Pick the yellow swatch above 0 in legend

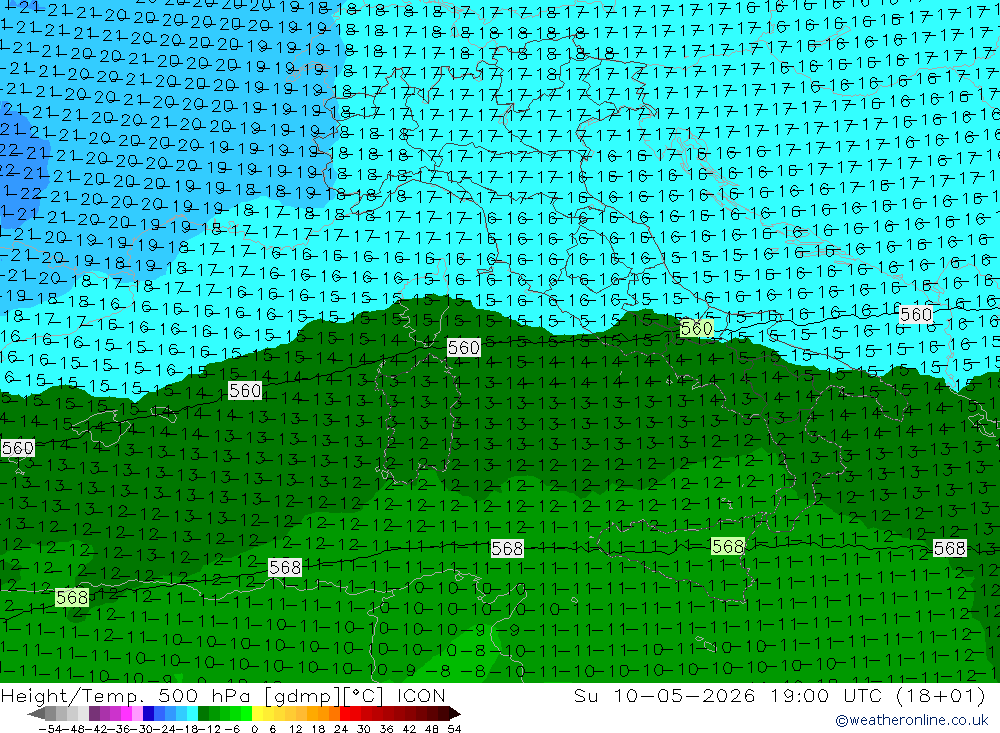click(x=258, y=713)
